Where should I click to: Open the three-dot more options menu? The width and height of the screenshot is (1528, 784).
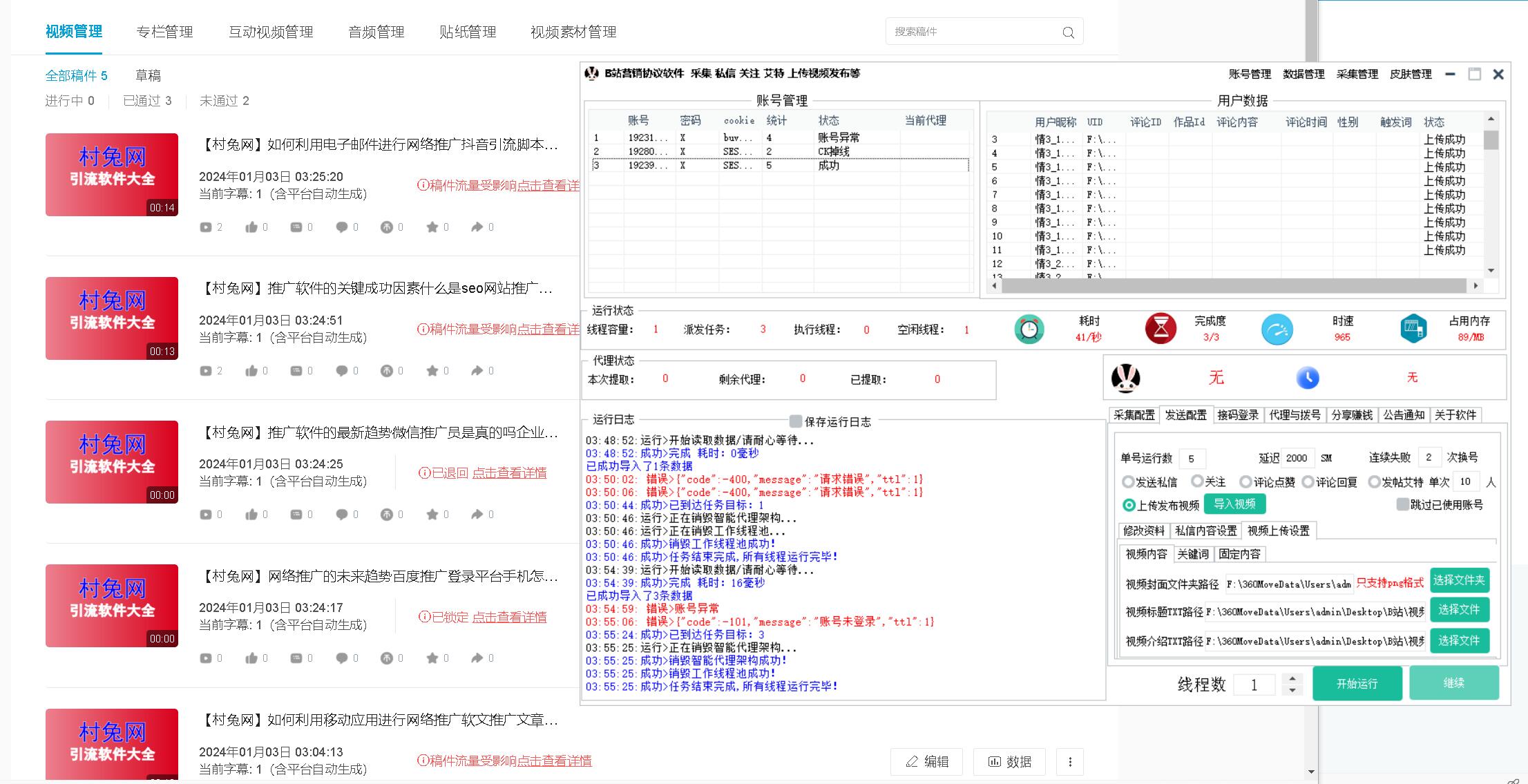tap(1070, 761)
